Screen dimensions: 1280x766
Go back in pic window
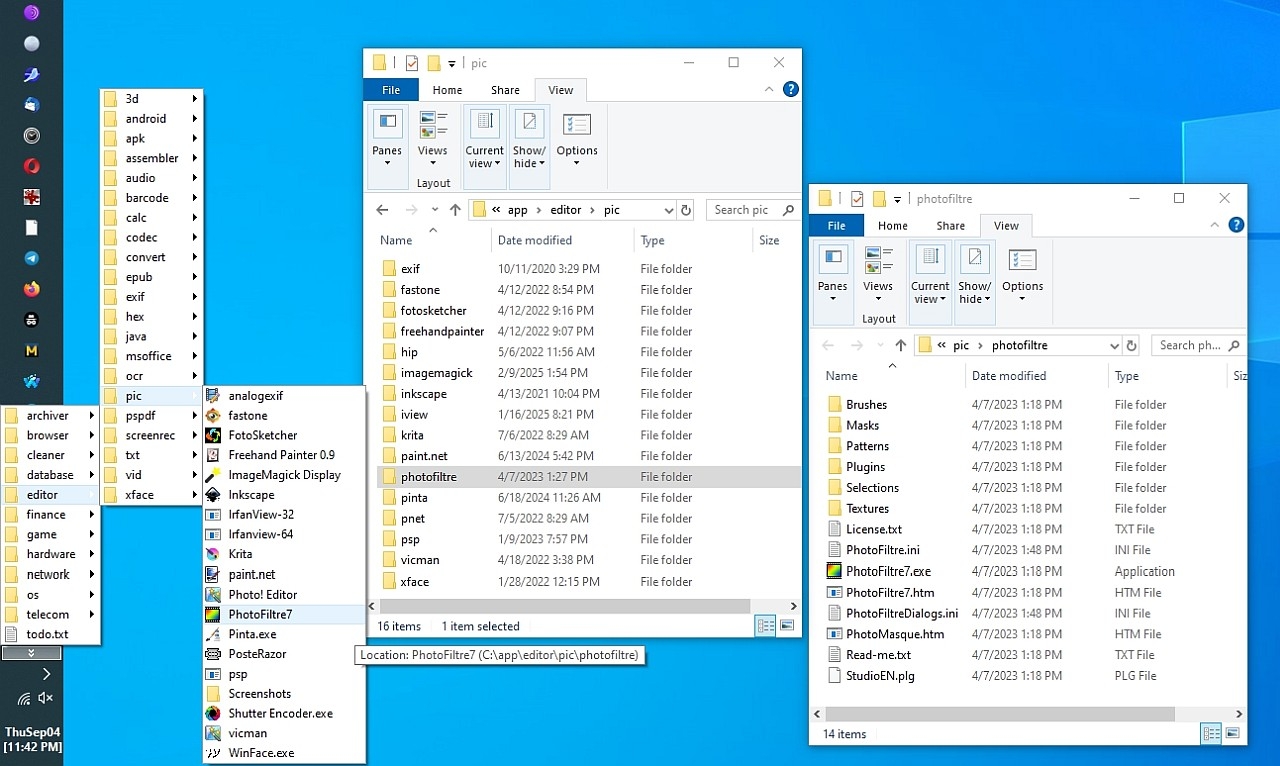tap(382, 210)
